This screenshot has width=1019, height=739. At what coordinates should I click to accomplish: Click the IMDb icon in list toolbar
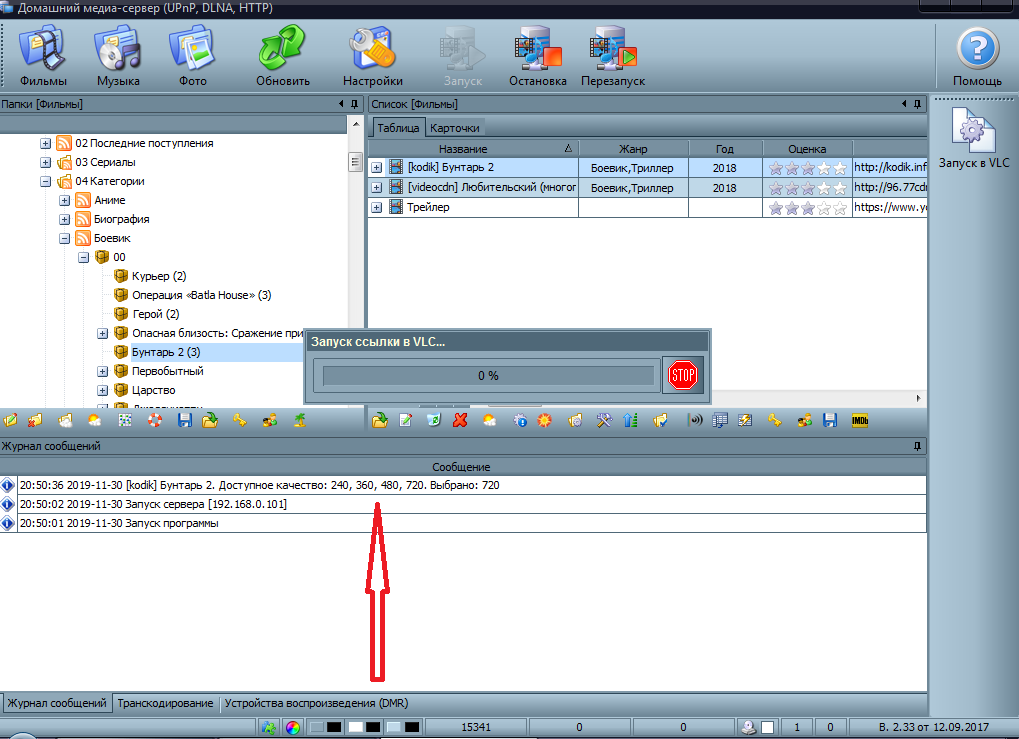[859, 421]
